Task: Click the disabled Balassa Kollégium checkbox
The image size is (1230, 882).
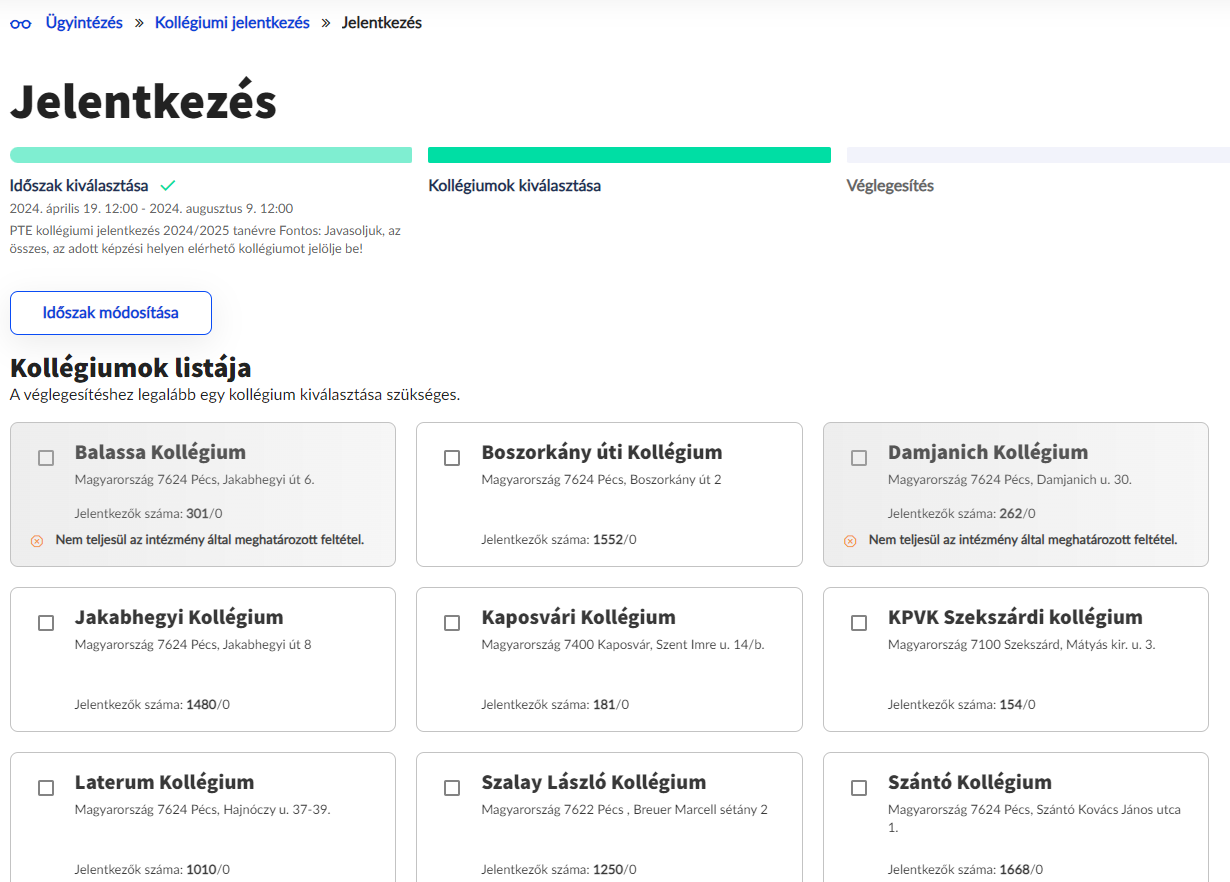Action: [46, 458]
